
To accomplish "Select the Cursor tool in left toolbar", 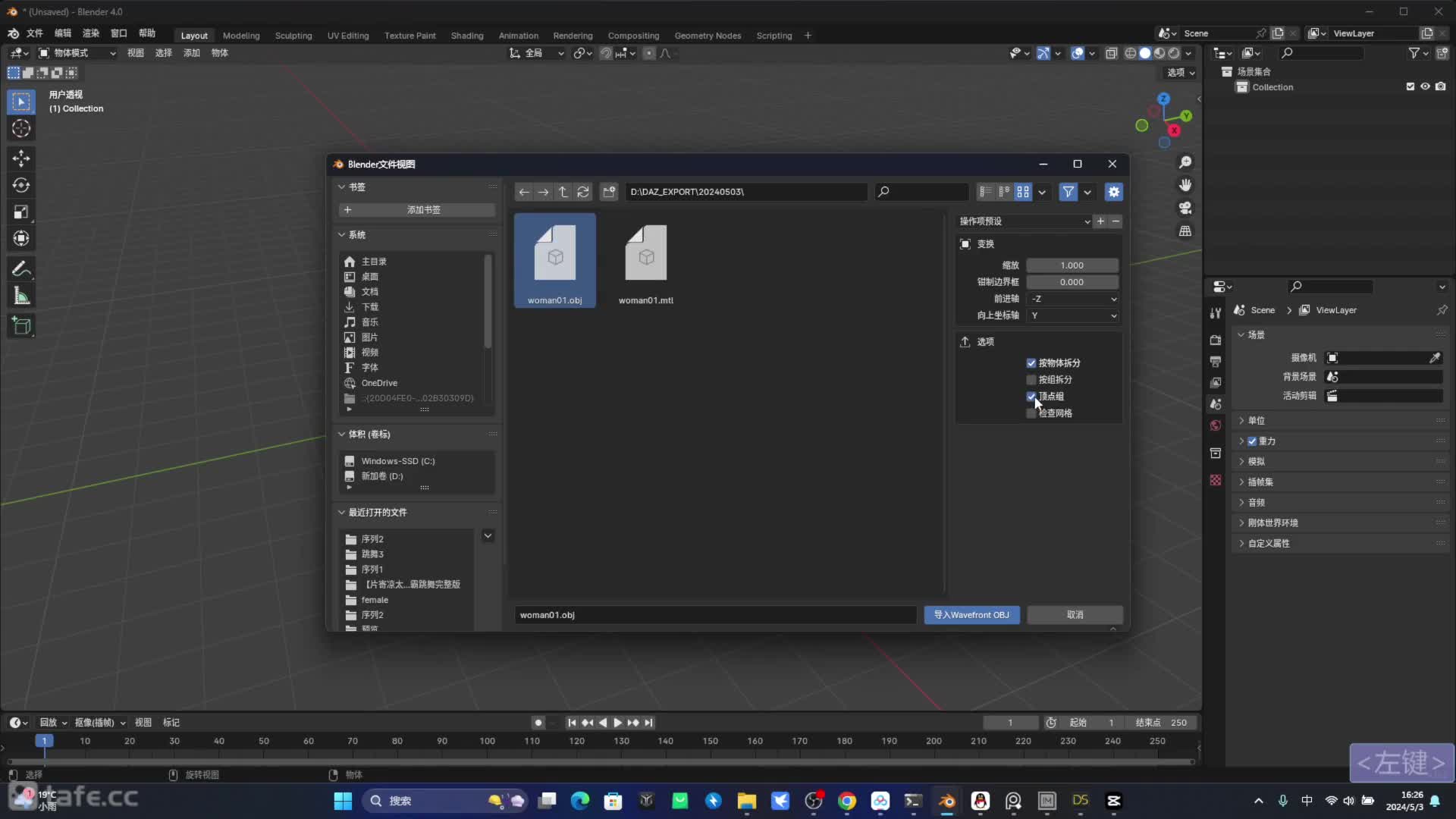I will coord(21,129).
